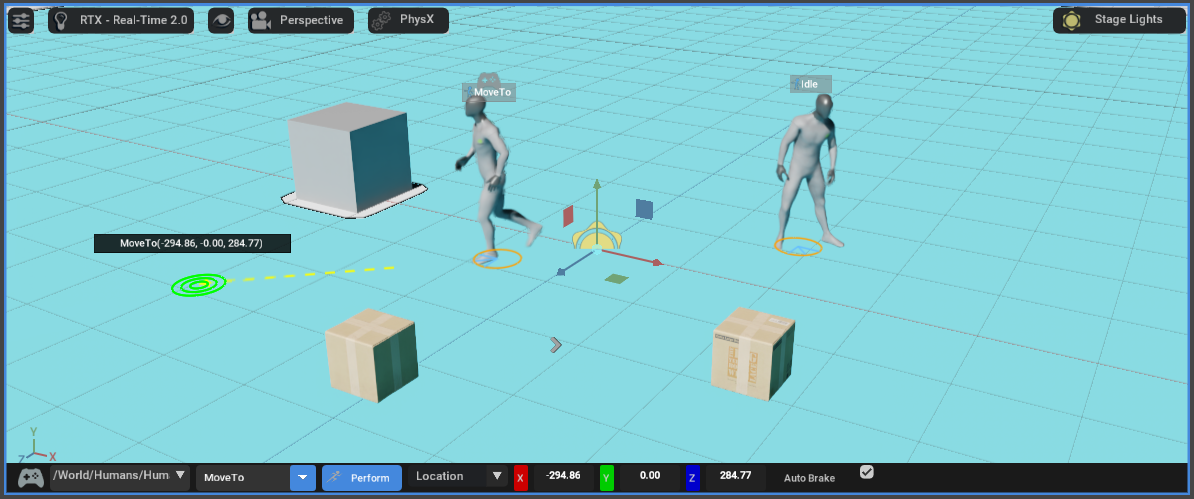The image size is (1194, 499).
Task: Click the gizmo's red X axis arrow
Action: [x=657, y=263]
